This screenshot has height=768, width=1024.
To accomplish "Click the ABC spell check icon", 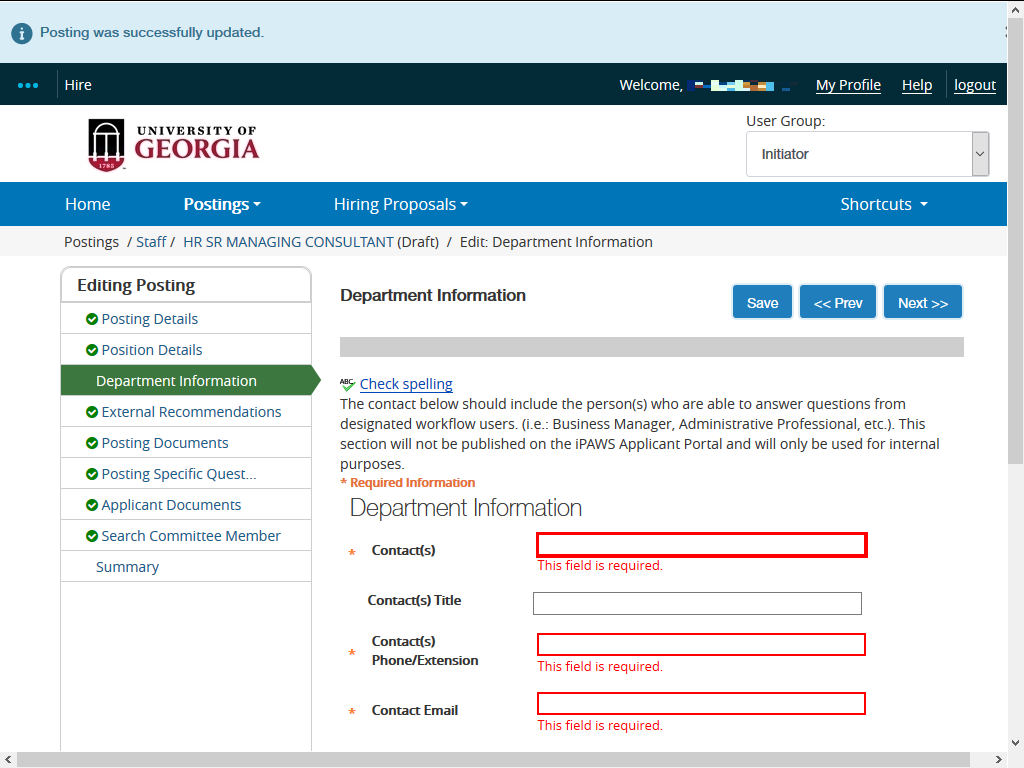I will tap(347, 384).
